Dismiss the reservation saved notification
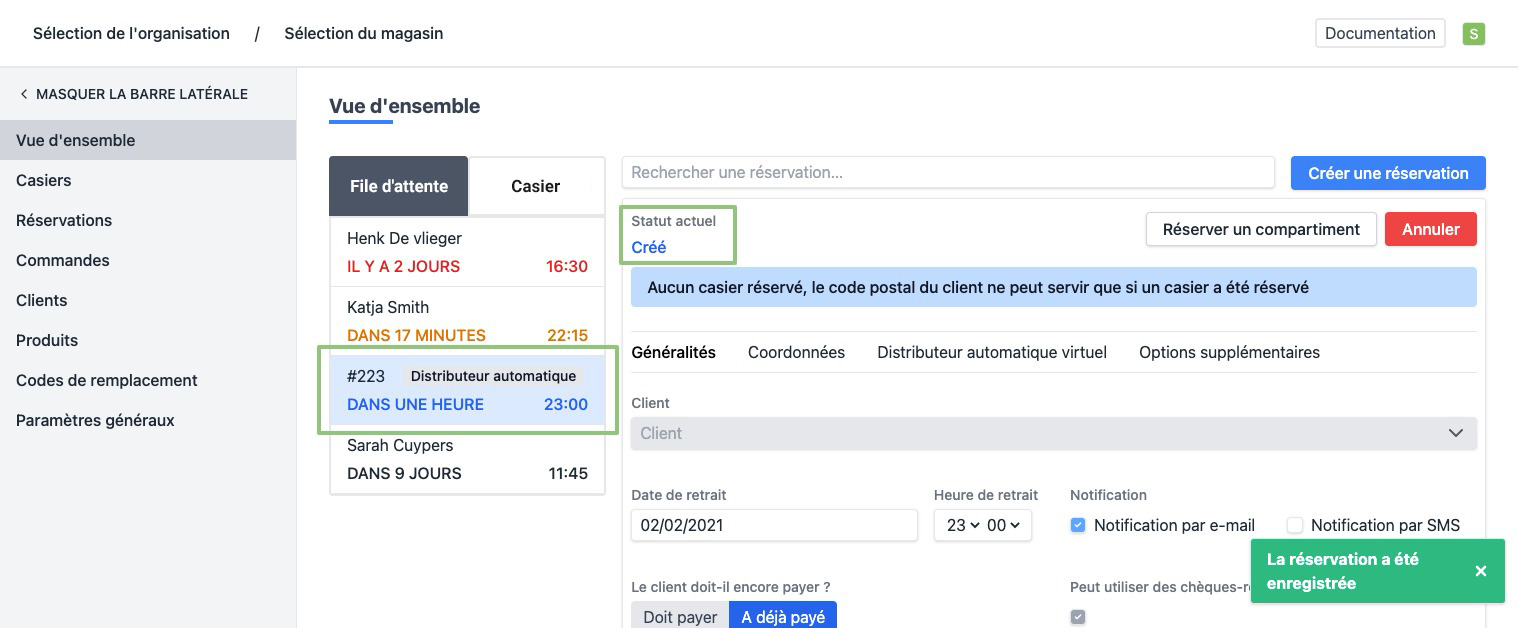This screenshot has width=1518, height=628. tap(1480, 571)
